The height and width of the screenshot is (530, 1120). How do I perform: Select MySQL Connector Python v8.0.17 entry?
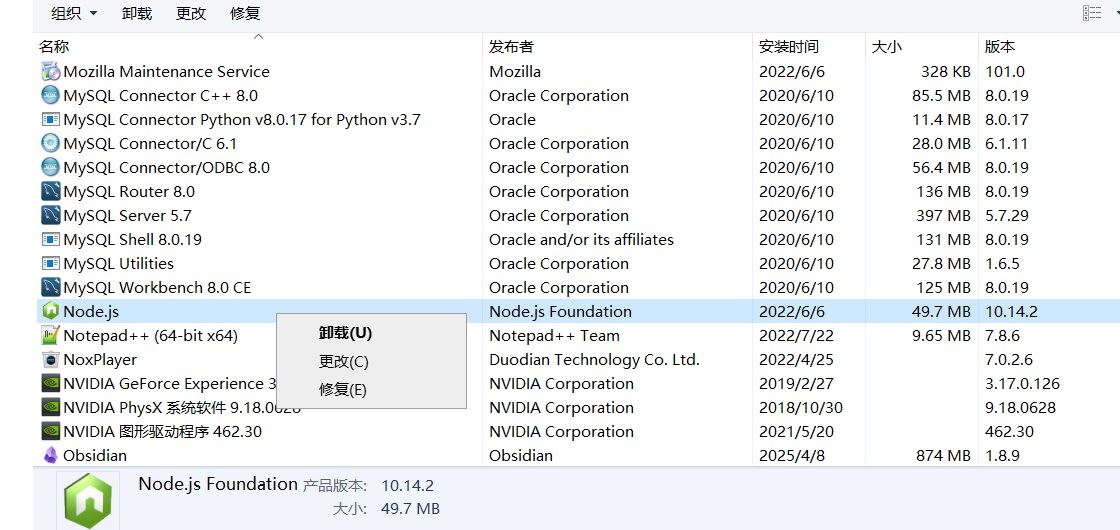coord(242,119)
